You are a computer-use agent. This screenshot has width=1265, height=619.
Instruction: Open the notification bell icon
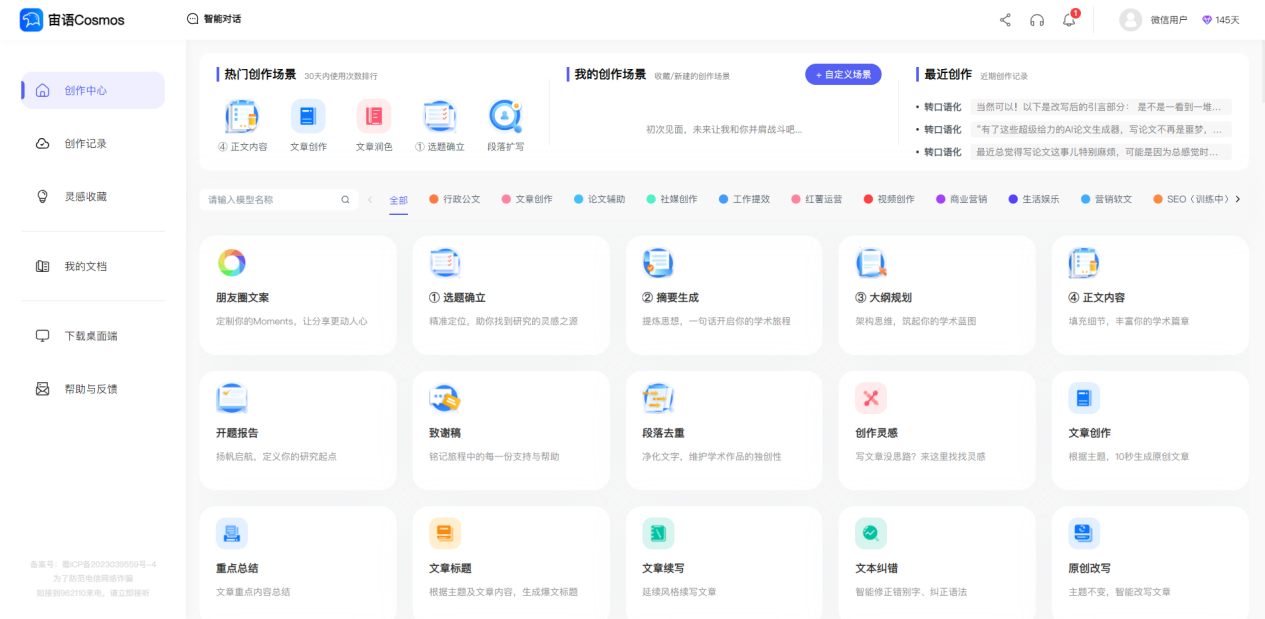pyautogui.click(x=1069, y=20)
